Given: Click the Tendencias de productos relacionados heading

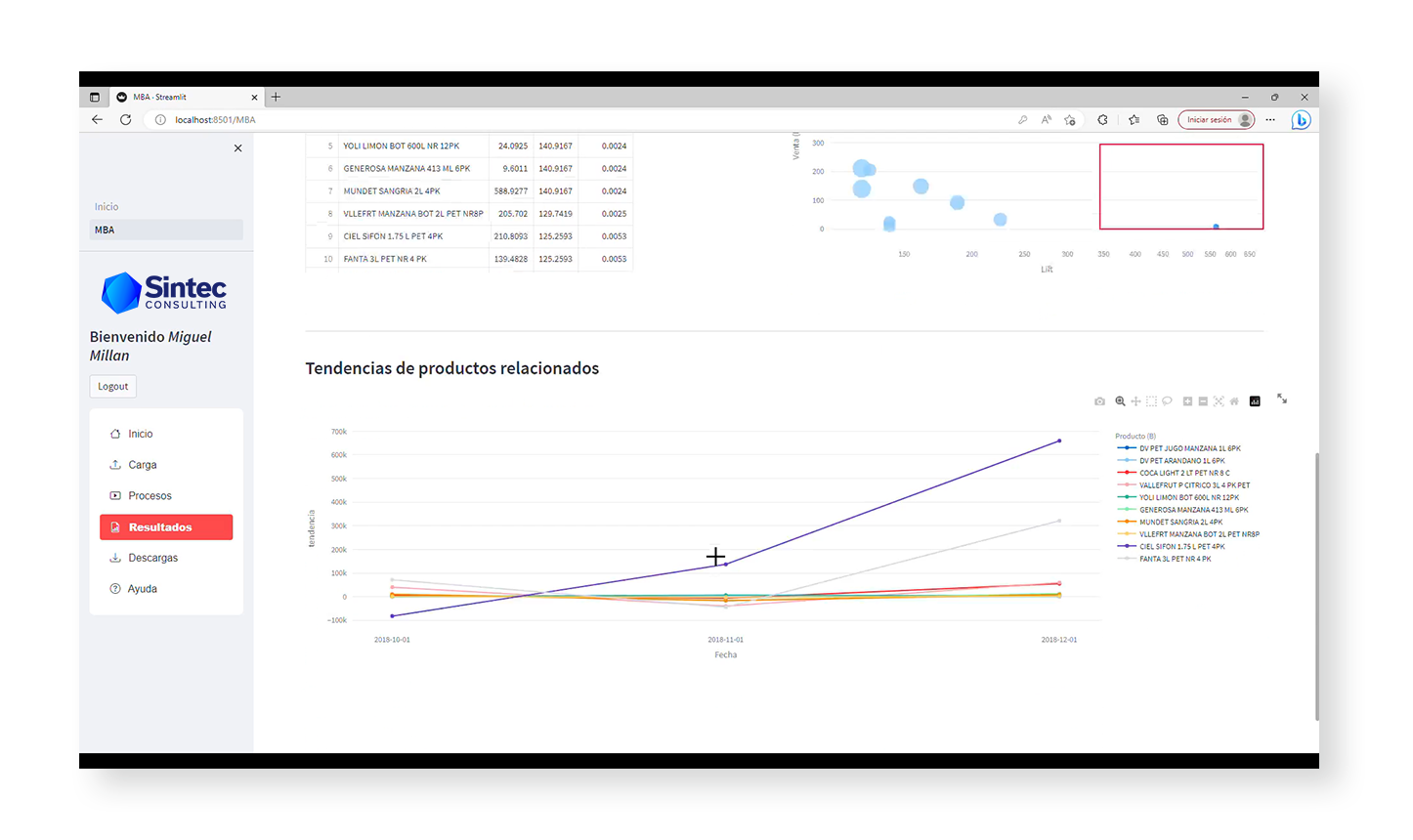Looking at the screenshot, I should [x=452, y=368].
